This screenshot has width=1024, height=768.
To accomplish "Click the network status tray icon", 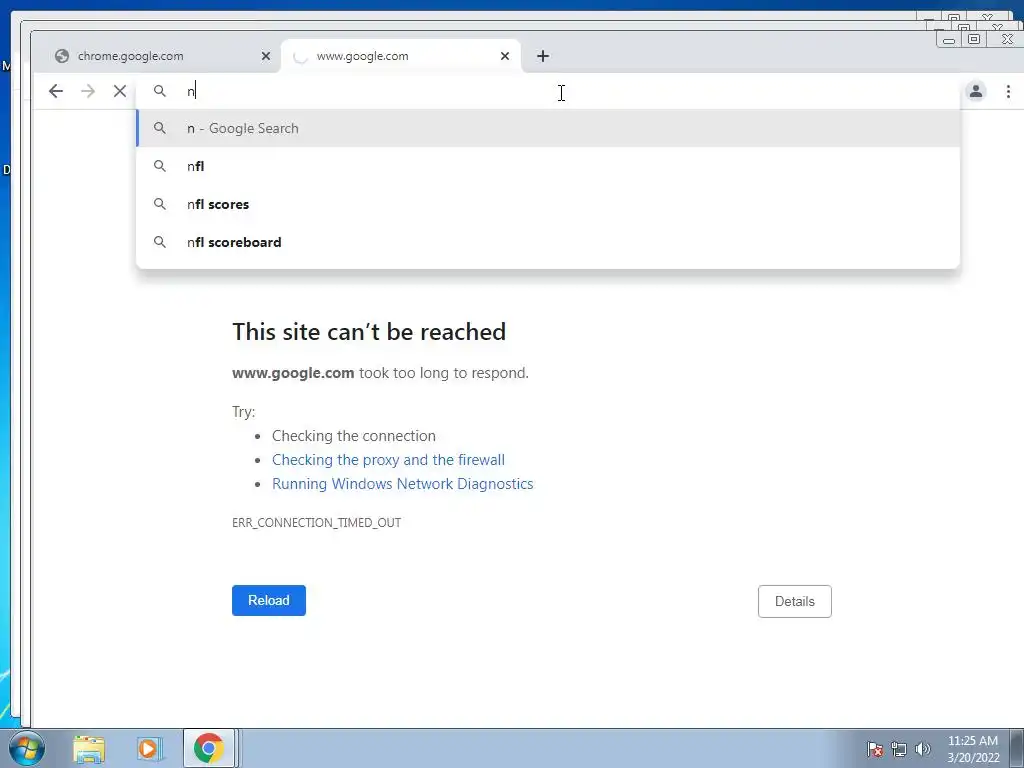I will [x=899, y=749].
